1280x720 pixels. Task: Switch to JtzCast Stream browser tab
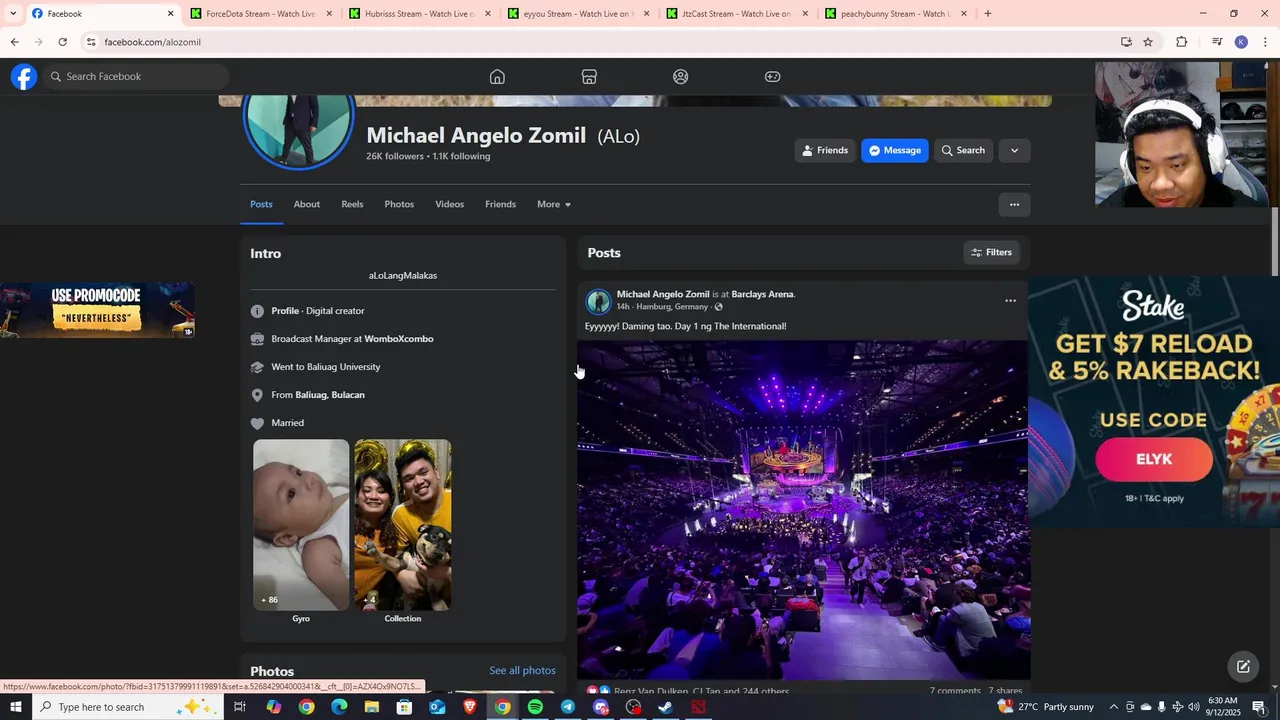click(x=735, y=14)
